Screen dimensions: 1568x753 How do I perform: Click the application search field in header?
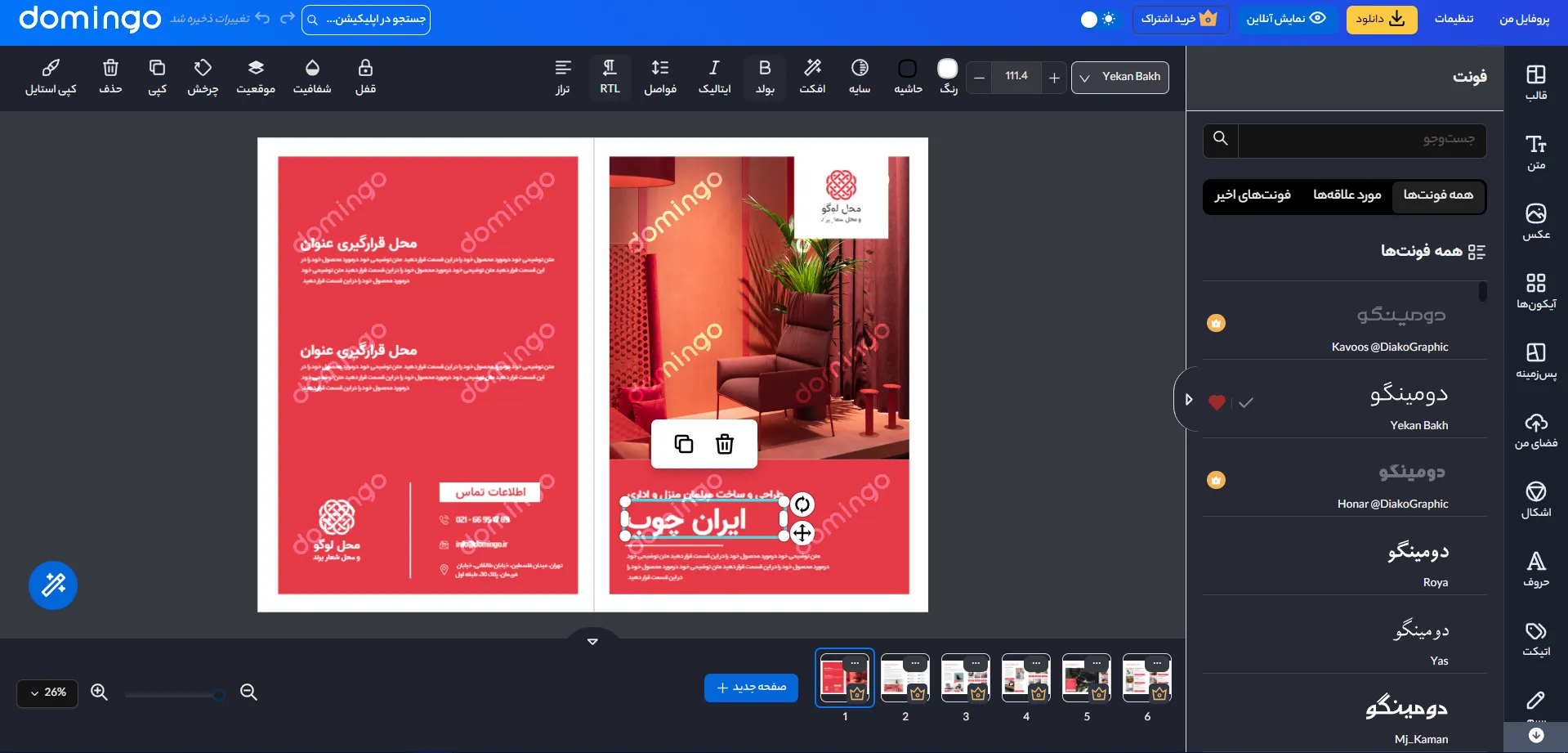point(365,19)
